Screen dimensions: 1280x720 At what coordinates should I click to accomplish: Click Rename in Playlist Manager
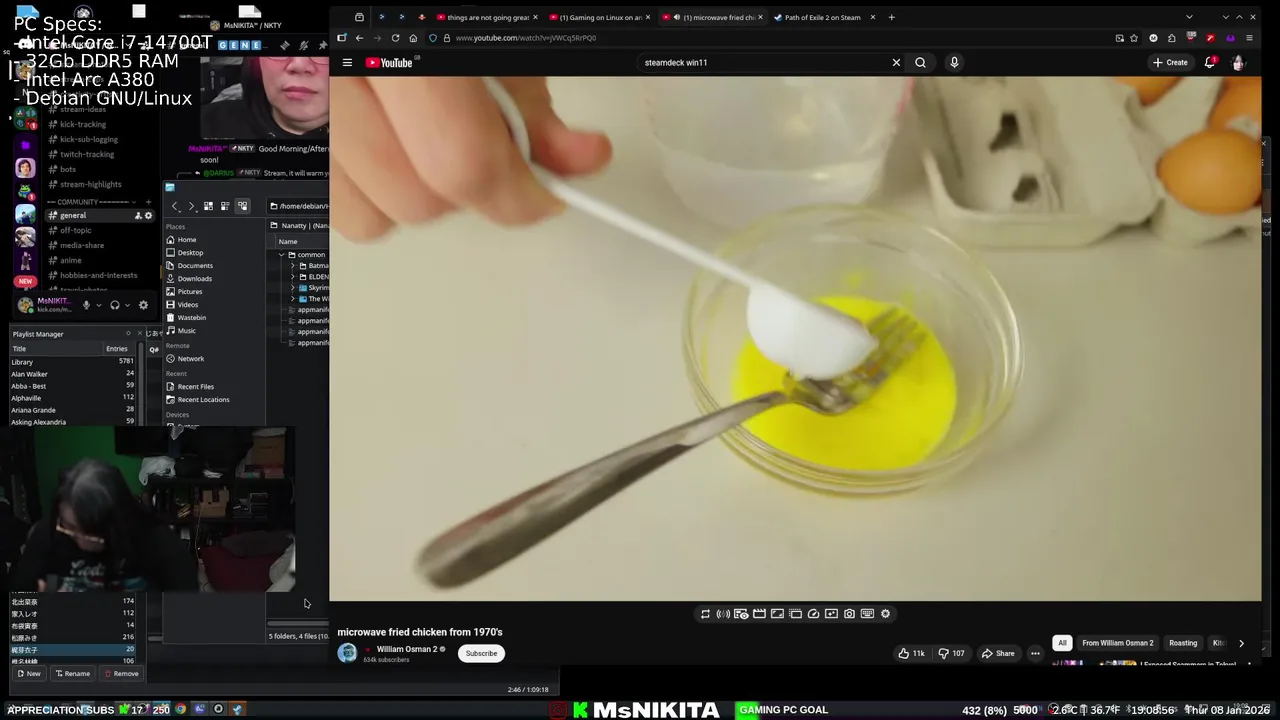coord(72,673)
